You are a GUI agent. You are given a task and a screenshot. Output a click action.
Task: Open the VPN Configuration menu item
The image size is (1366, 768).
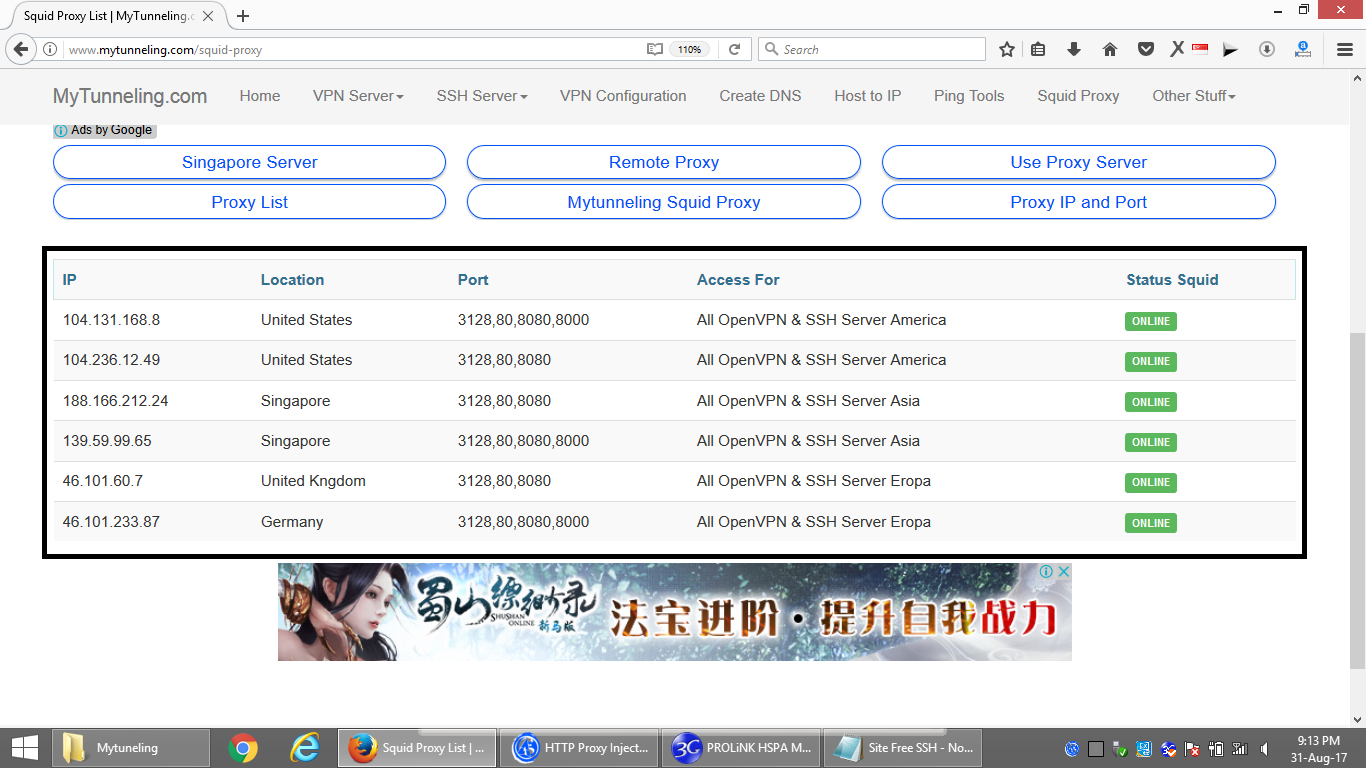[x=623, y=96]
